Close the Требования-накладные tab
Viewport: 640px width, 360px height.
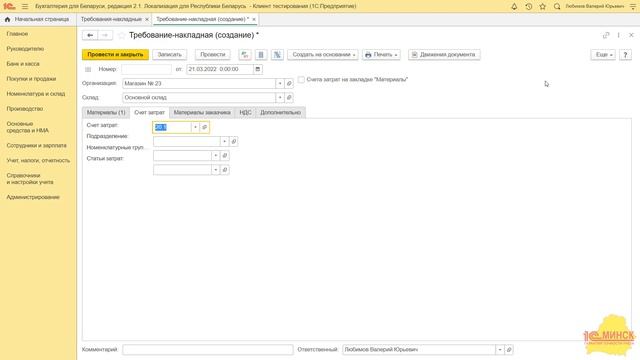[x=147, y=19]
